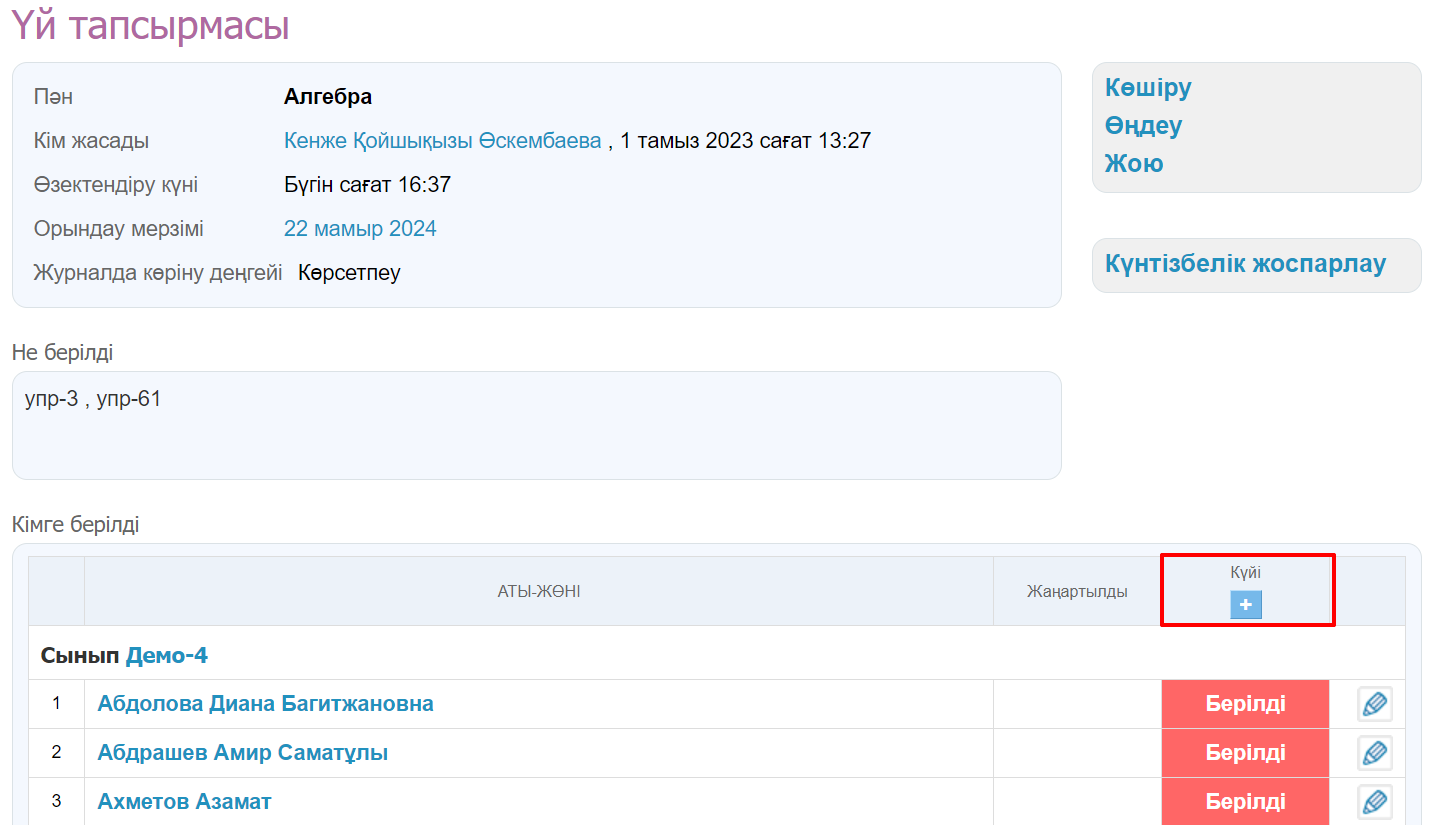Select student Абдрашев Амир Саматұлы
Screen dimensions: 1441x825
(242, 753)
